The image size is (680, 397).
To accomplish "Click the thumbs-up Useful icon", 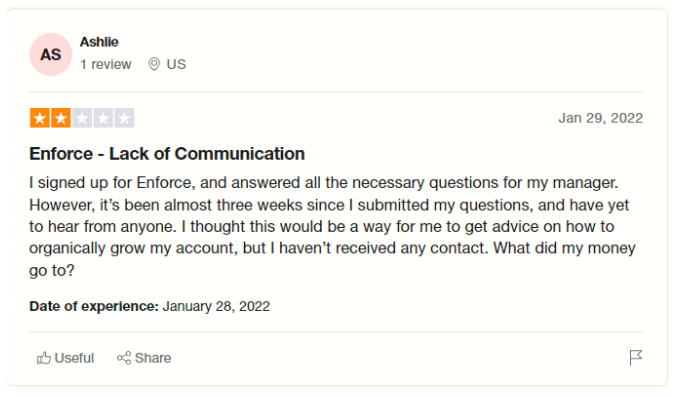I will click(x=44, y=358).
